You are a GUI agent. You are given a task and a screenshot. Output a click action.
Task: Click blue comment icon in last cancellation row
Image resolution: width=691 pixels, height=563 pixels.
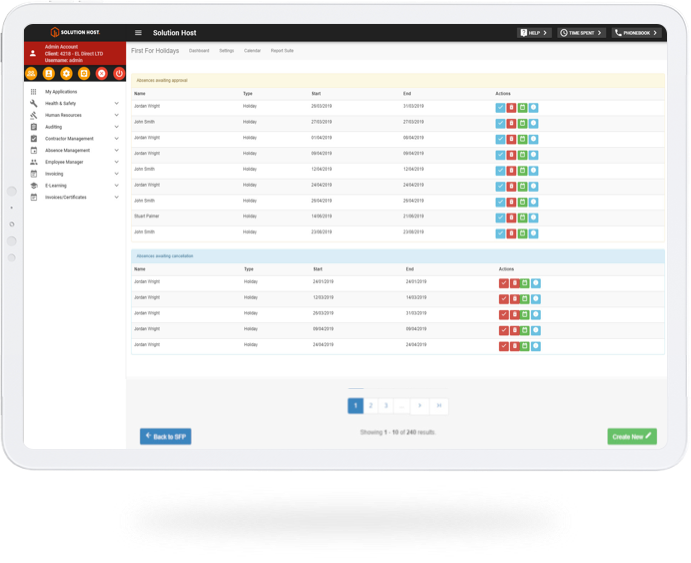pos(535,347)
